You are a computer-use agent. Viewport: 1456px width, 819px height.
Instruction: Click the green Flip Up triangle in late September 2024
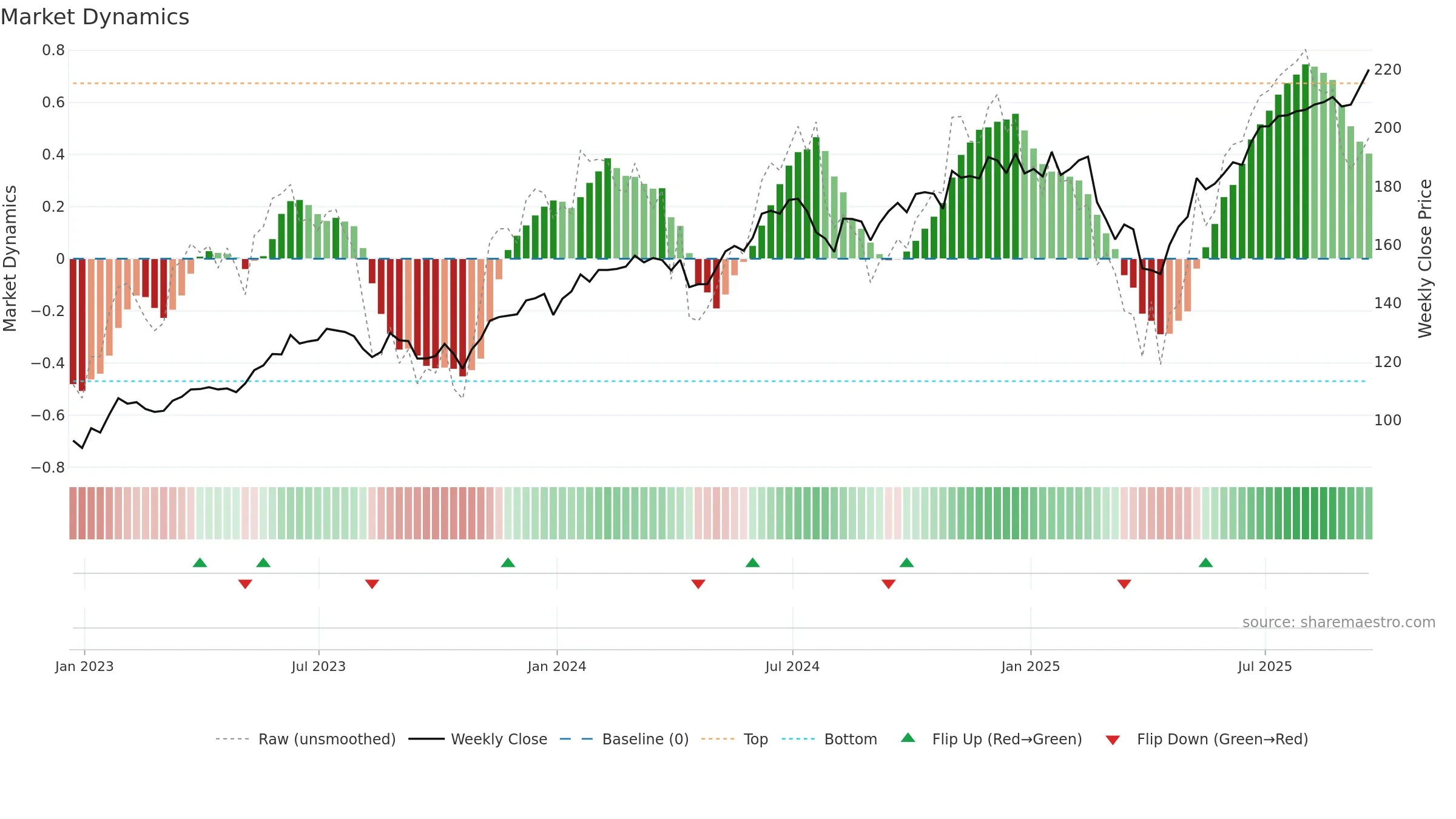(x=907, y=562)
